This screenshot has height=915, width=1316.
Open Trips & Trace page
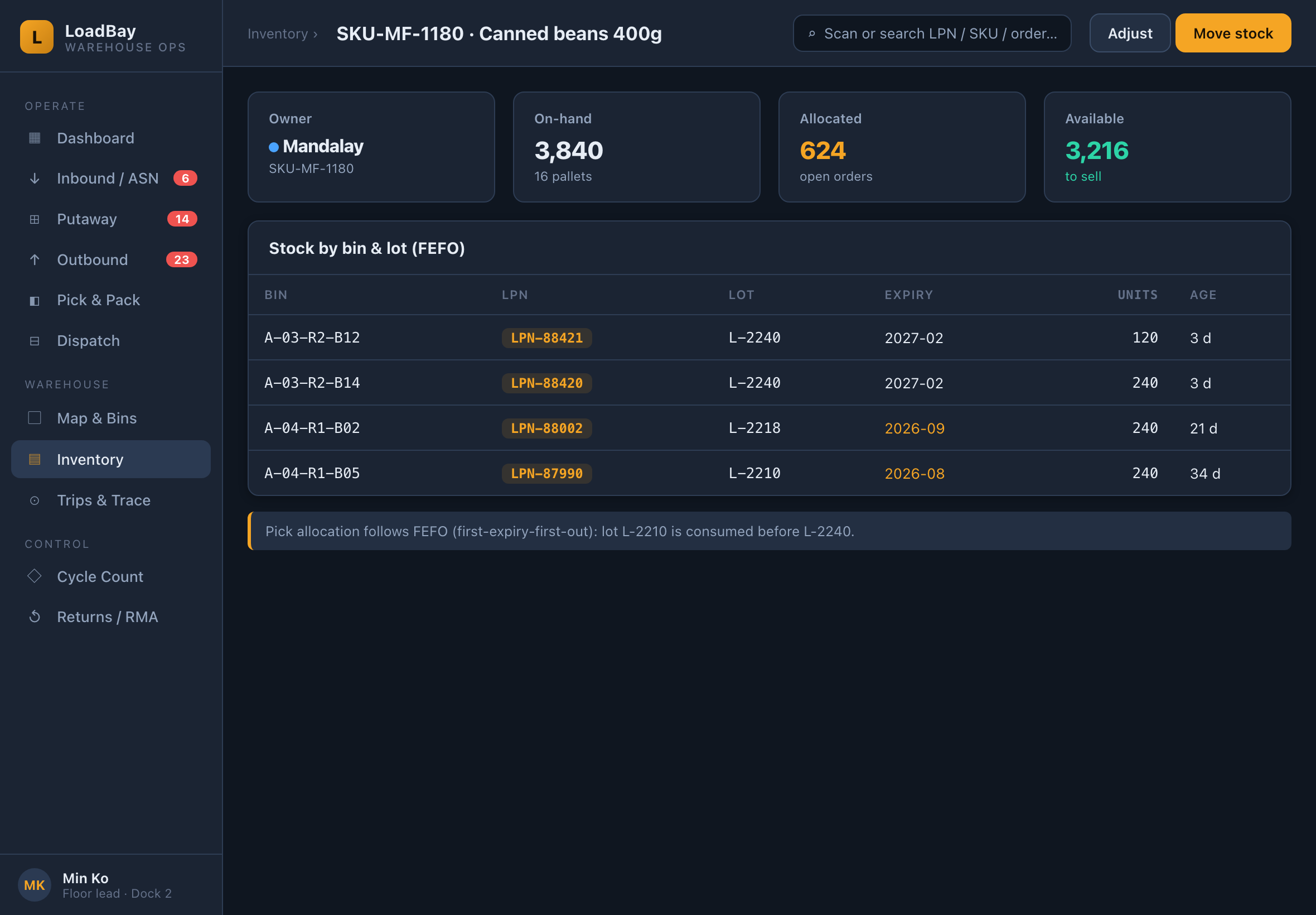click(x=110, y=500)
